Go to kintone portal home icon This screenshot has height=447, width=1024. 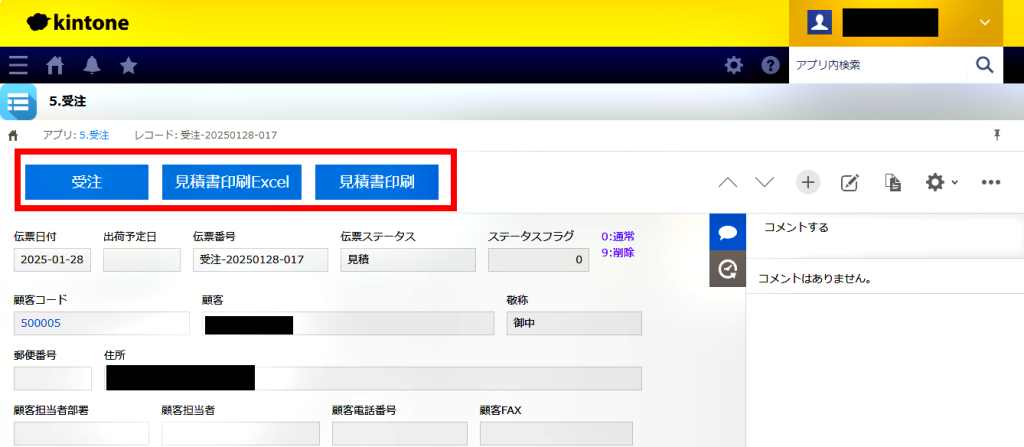pyautogui.click(x=55, y=65)
